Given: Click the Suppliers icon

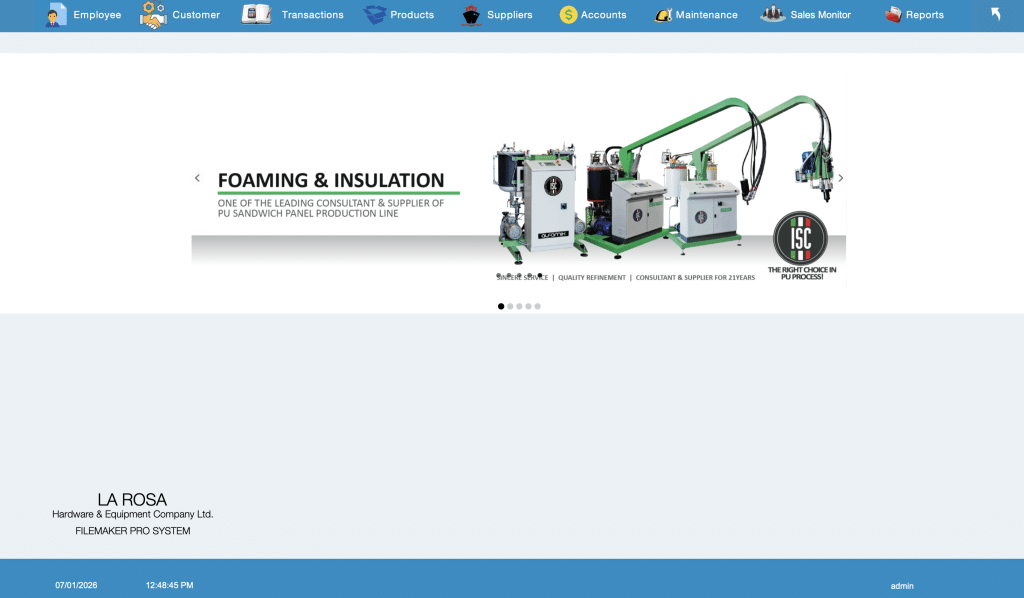Looking at the screenshot, I should (x=471, y=15).
